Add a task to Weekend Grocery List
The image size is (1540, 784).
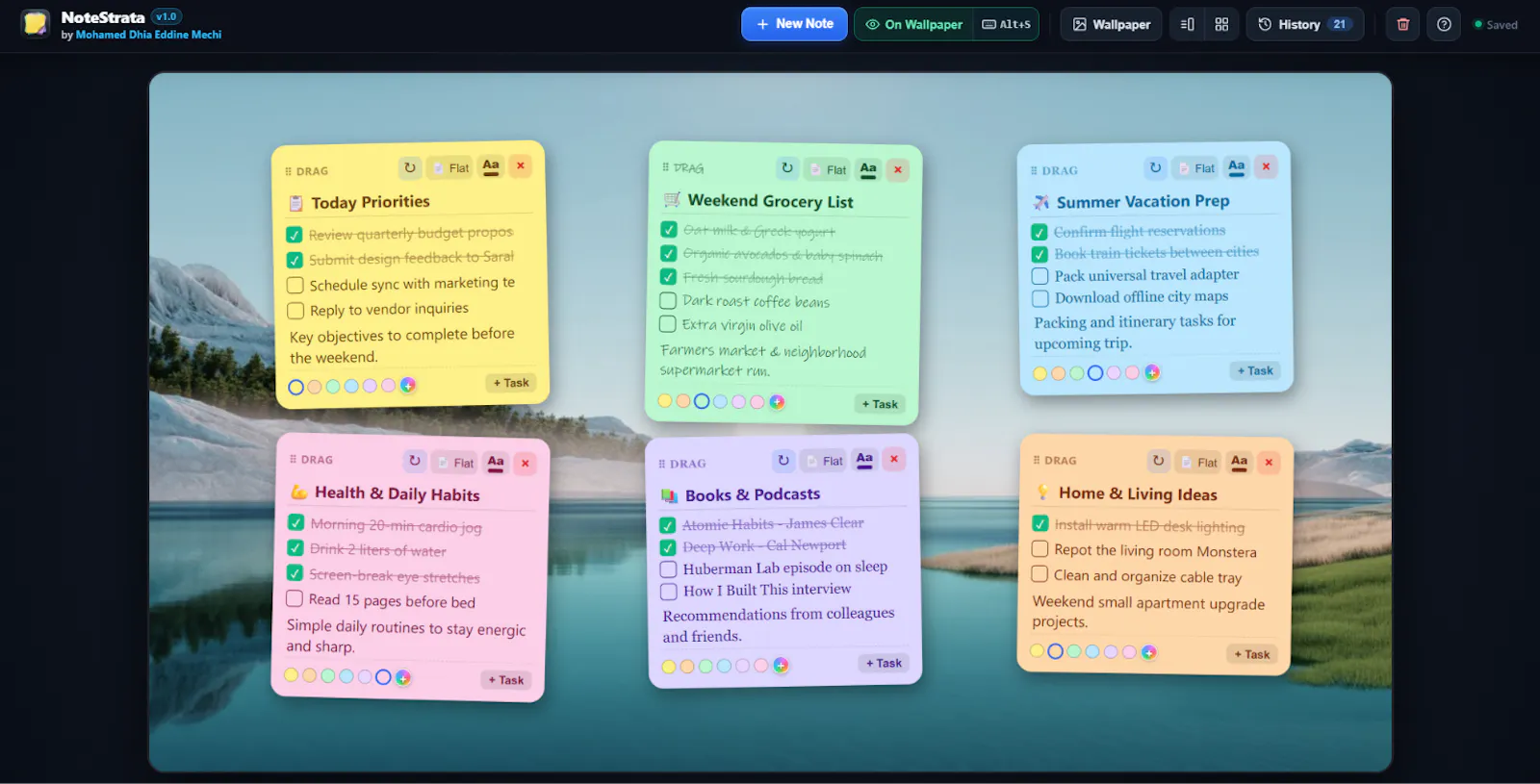(x=880, y=404)
